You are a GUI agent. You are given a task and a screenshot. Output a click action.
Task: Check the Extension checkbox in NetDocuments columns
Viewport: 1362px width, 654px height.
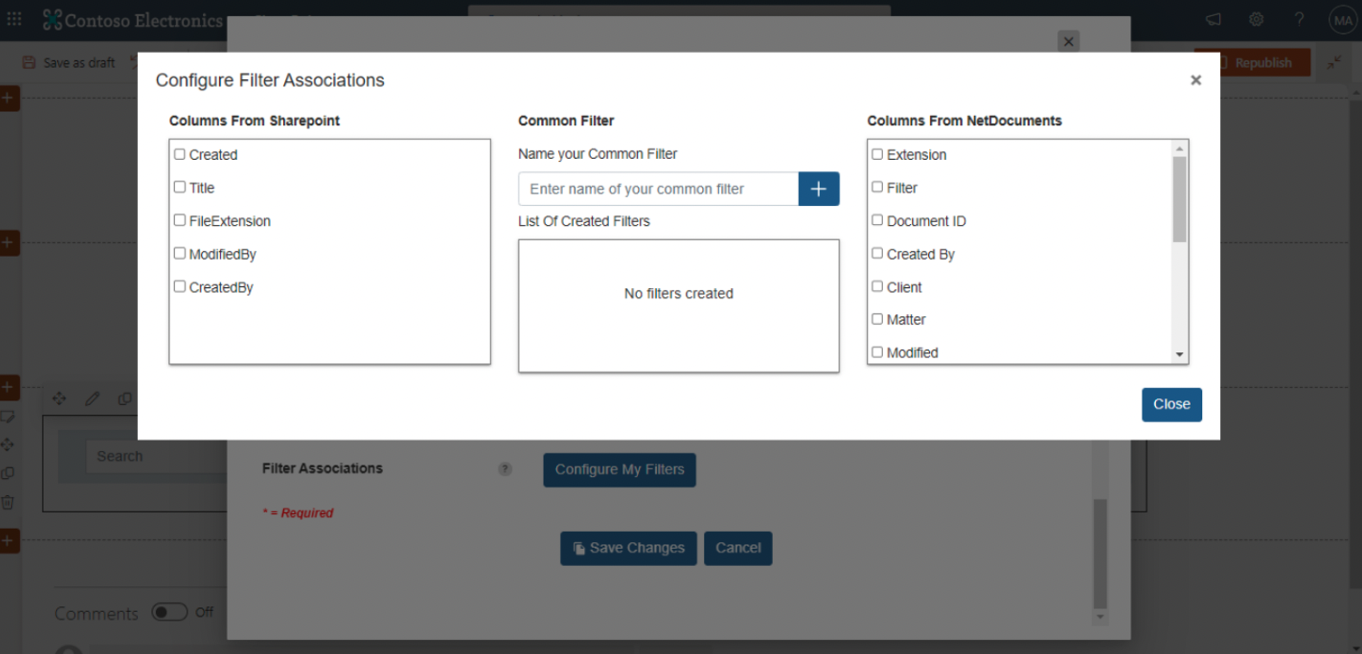coord(877,154)
